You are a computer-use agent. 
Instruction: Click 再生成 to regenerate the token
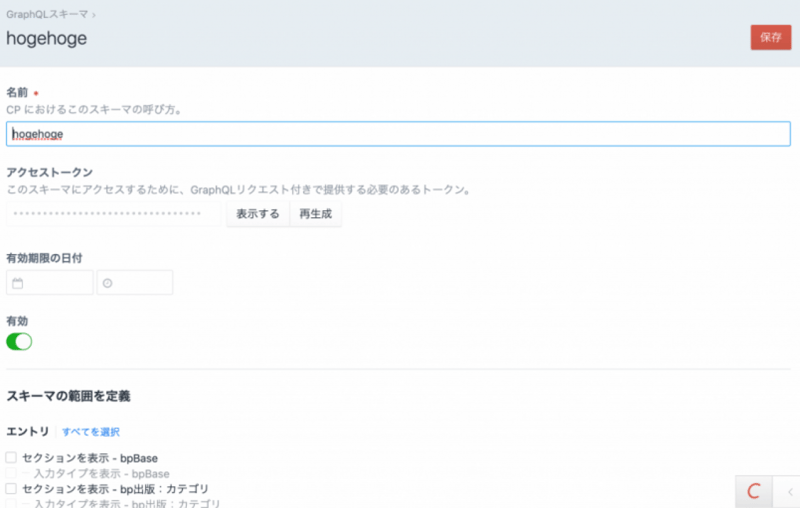(315, 213)
